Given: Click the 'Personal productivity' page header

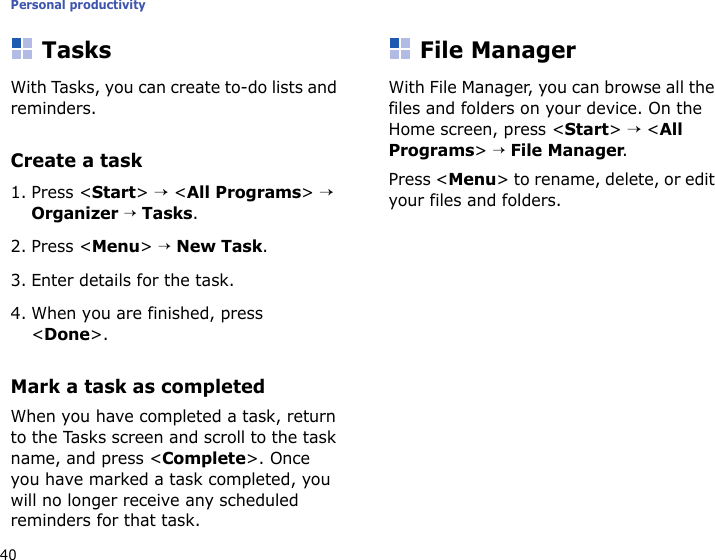Looking at the screenshot, I should (x=79, y=6).
